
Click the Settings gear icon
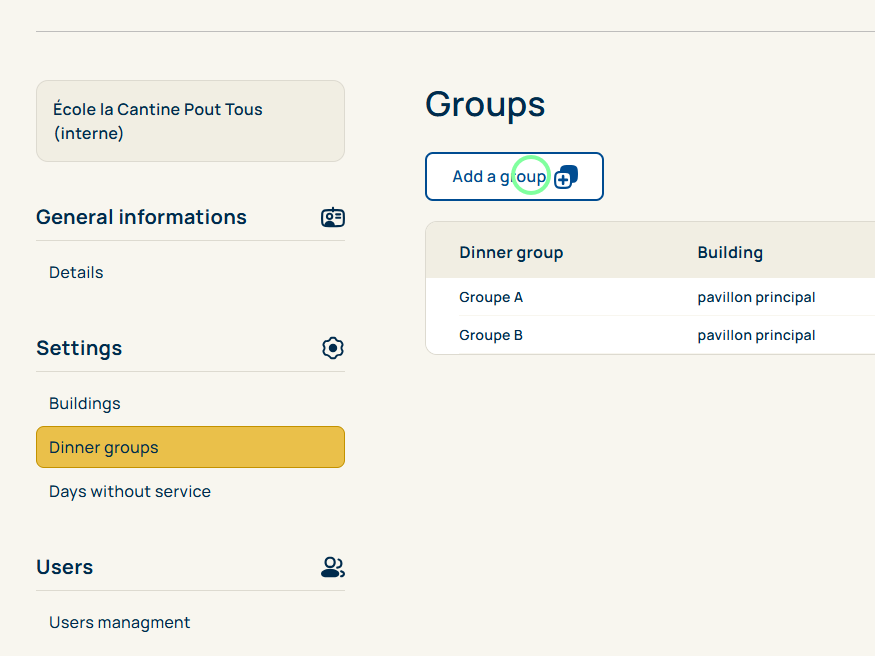[x=333, y=348]
